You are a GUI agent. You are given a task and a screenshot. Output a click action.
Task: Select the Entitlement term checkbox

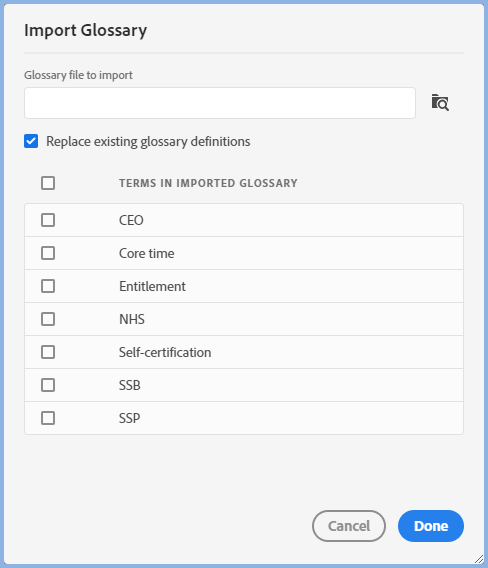48,286
